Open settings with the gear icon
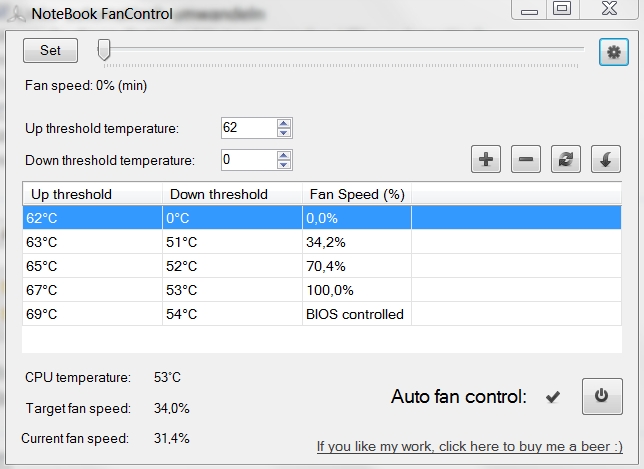This screenshot has height=469, width=644. click(x=614, y=52)
